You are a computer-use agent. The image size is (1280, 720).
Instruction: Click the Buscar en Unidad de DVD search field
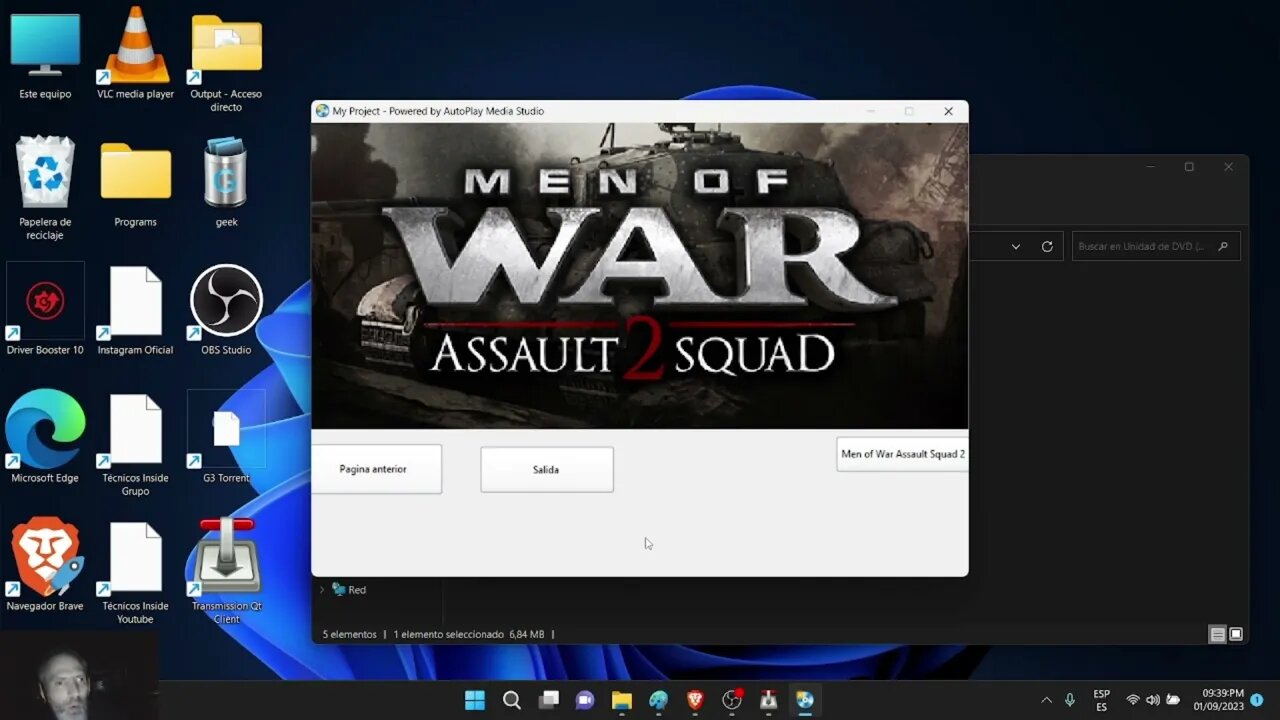(1156, 246)
